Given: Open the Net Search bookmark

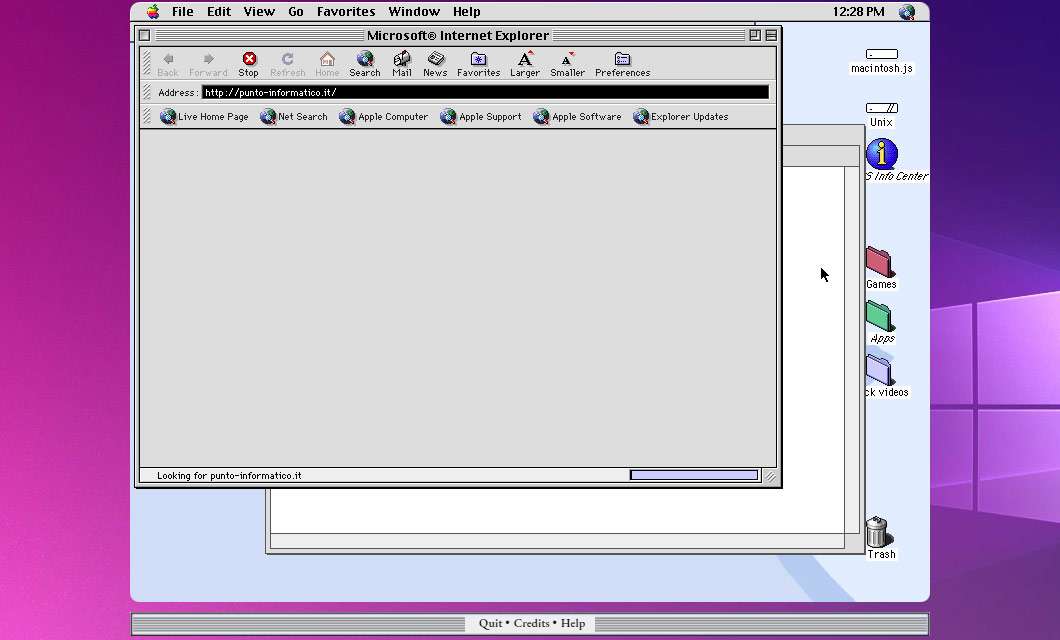Looking at the screenshot, I should (x=294, y=117).
